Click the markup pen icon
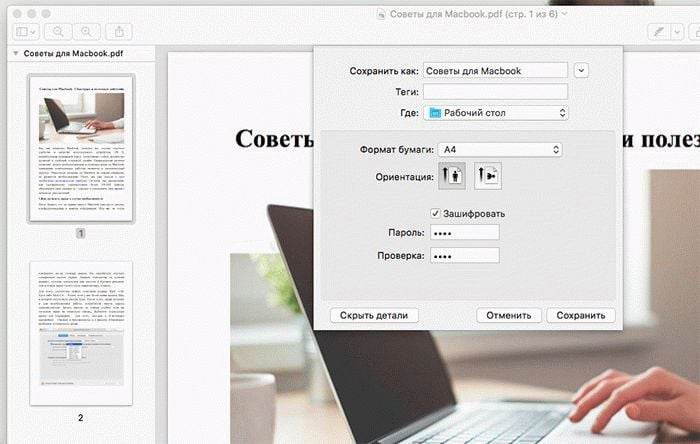The height and width of the screenshot is (444, 700). [x=659, y=32]
